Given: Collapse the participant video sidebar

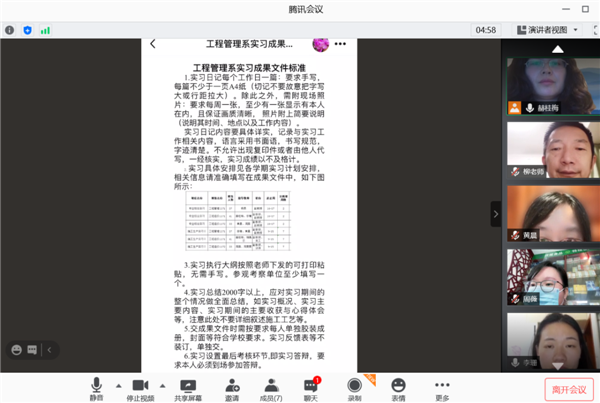Looking at the screenshot, I should click(494, 213).
